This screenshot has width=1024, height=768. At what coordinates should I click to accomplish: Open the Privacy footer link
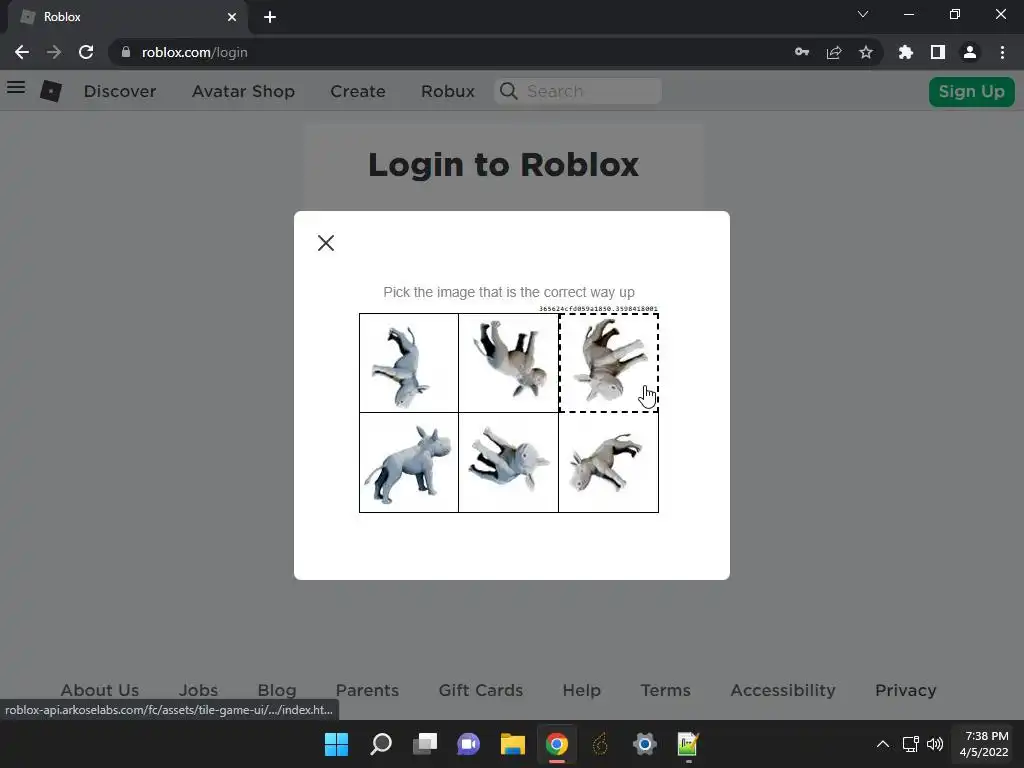click(906, 690)
